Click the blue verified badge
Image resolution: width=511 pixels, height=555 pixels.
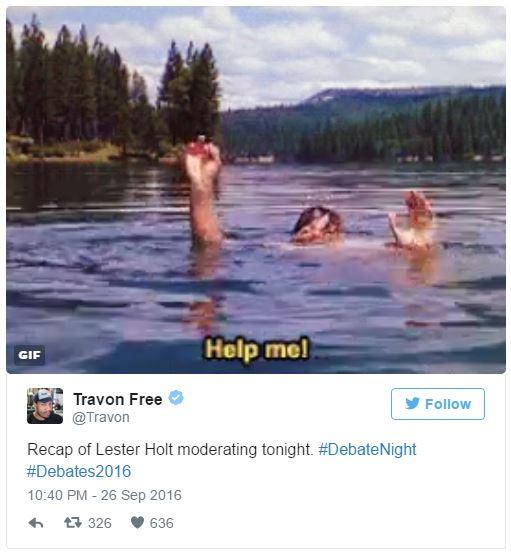click(x=176, y=397)
